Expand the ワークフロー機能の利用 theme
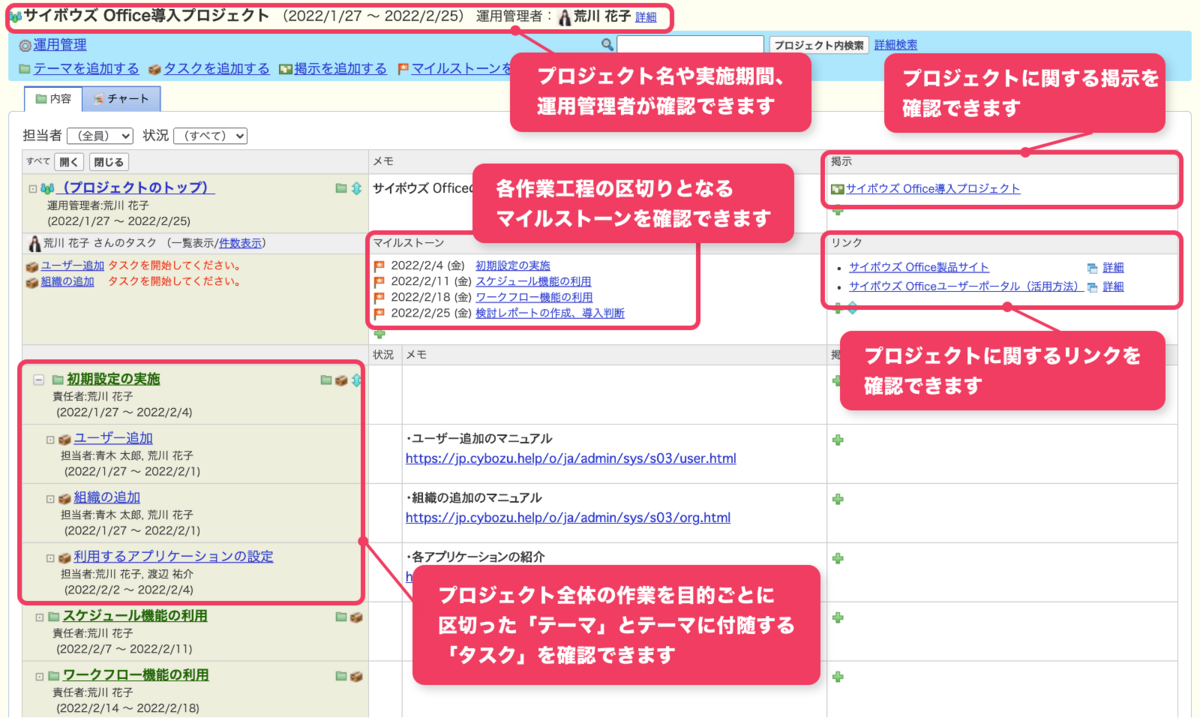1200x718 pixels. click(40, 676)
